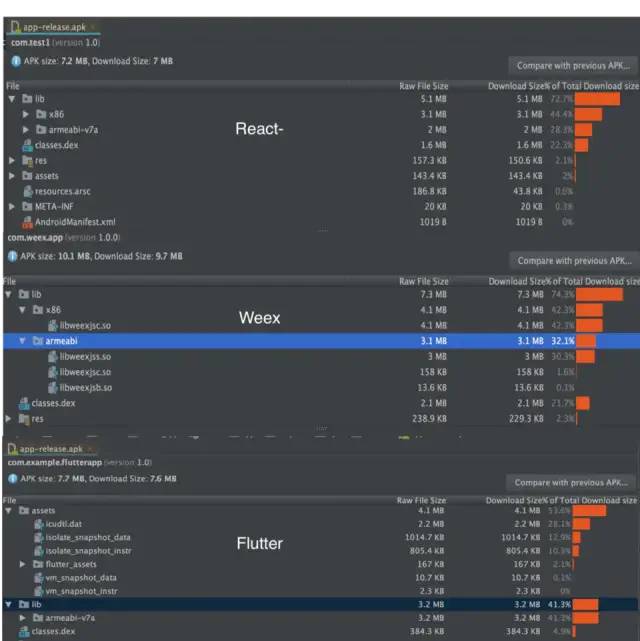640x641 pixels.
Task: Select x86 folder icon in the 3.1 MB row
Action: (x=41, y=114)
